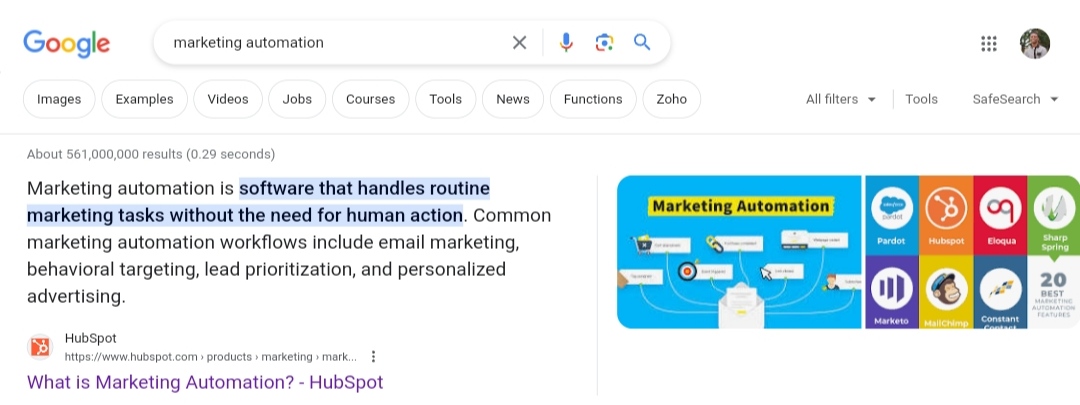Click the blue magnifier search button
The width and height of the screenshot is (1080, 405).
click(x=642, y=43)
